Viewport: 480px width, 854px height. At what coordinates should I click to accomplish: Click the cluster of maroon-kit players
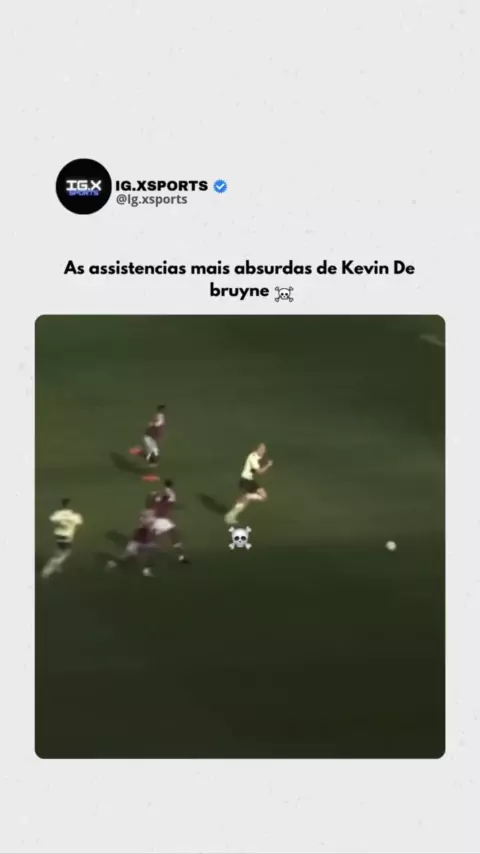[x=150, y=527]
